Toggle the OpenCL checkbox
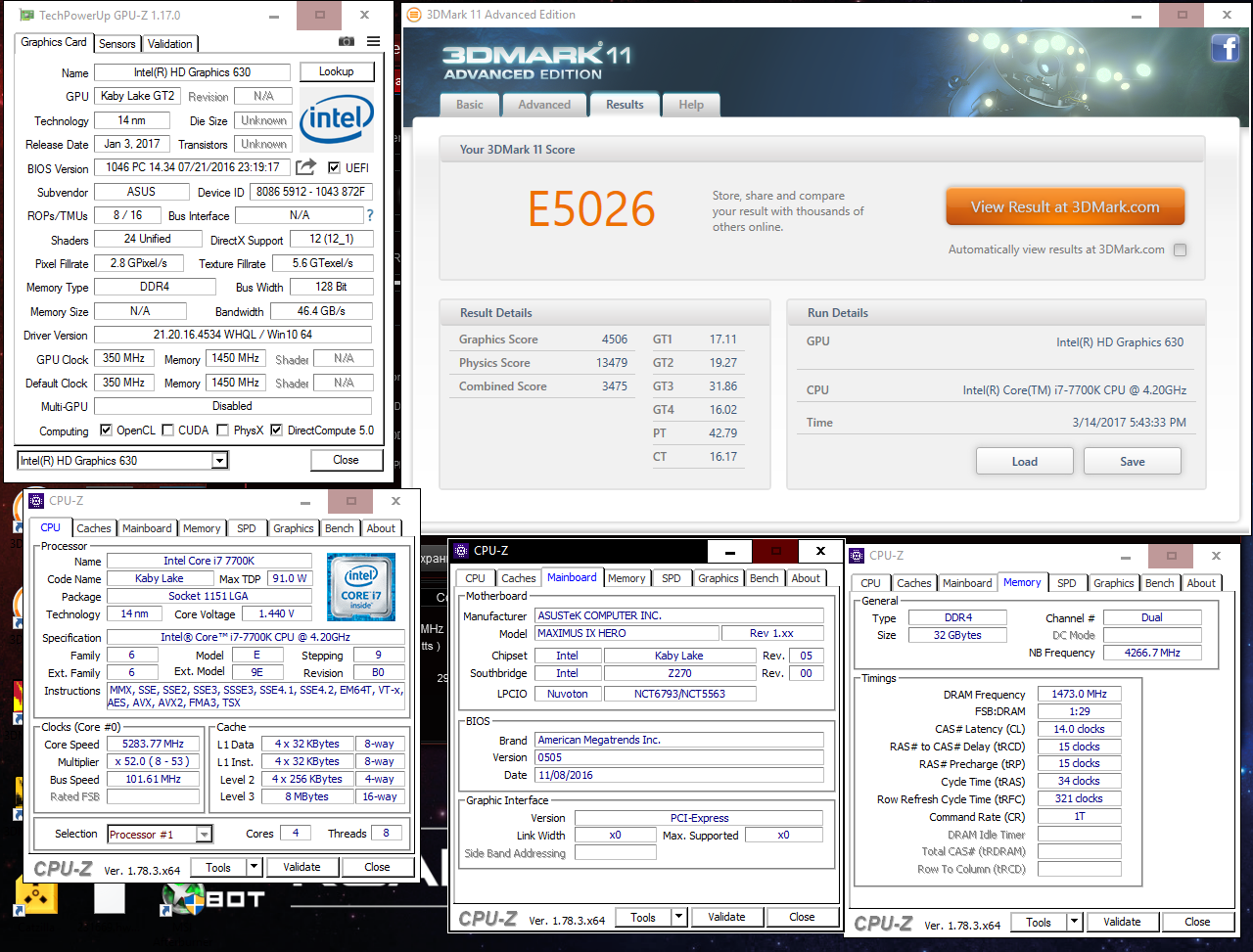Image resolution: width=1253 pixels, height=952 pixels. click(x=107, y=431)
